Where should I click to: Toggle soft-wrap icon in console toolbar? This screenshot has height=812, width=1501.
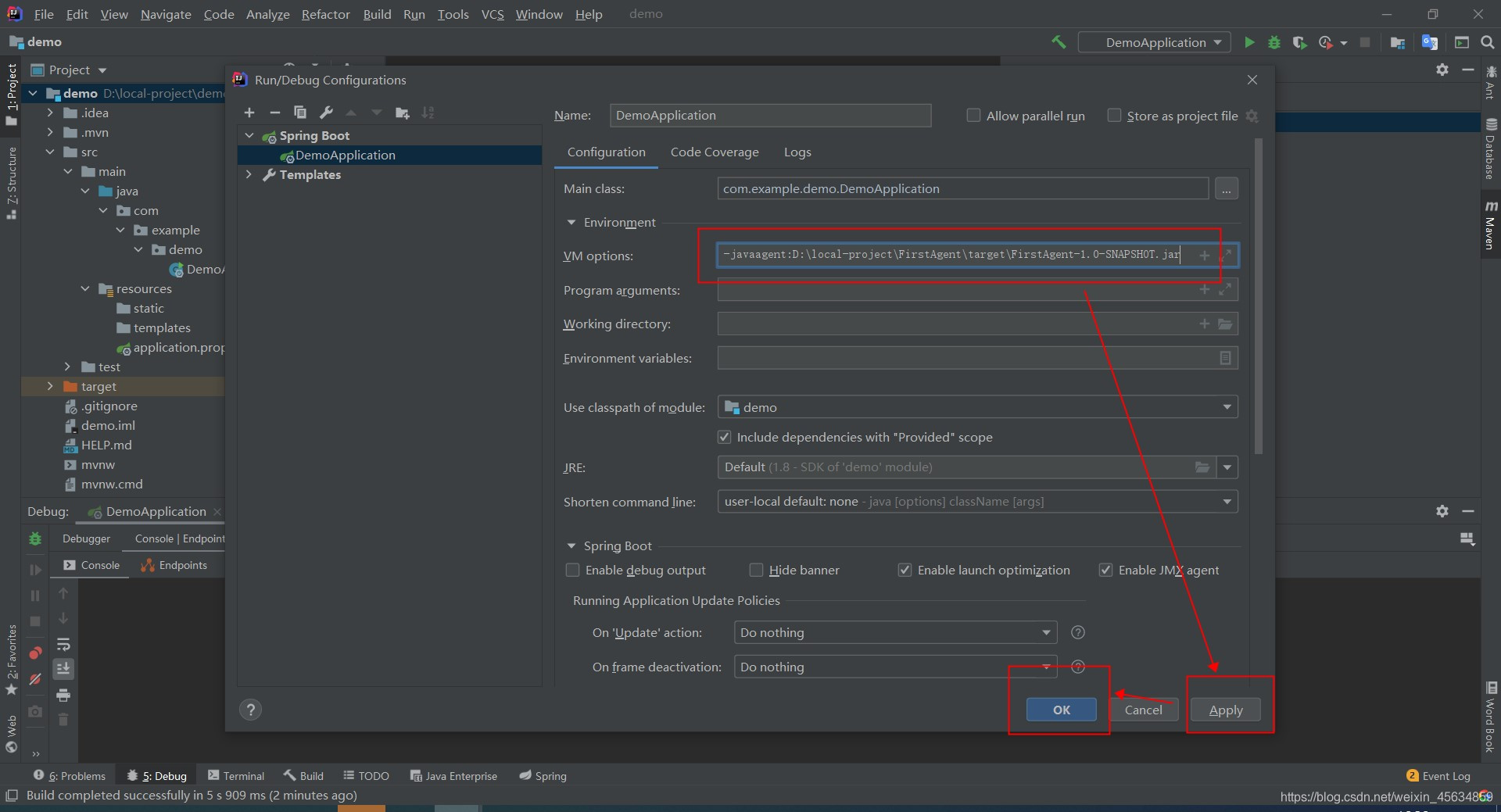(x=63, y=645)
